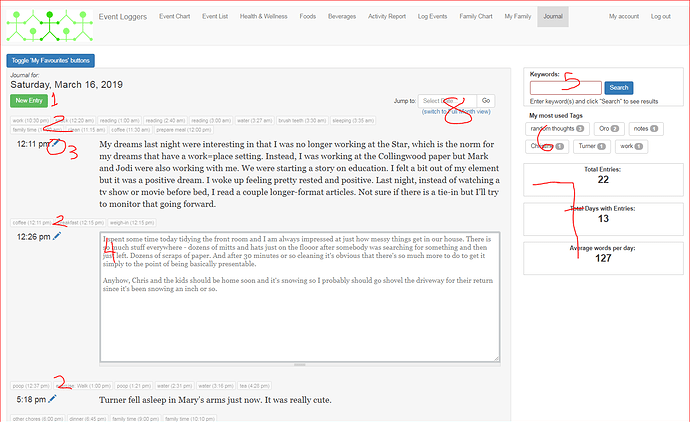
Task: Click the 'tea (4:26 pm)' event tag
Action: click(254, 386)
